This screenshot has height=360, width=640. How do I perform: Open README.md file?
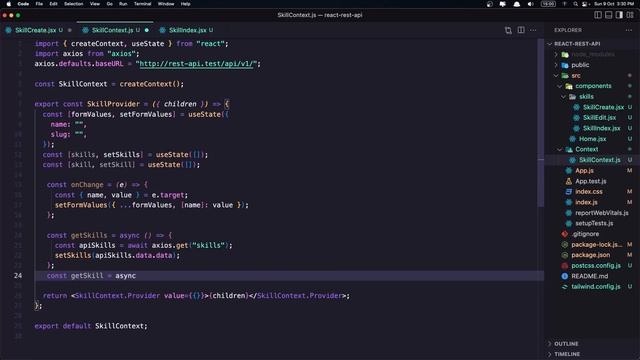(x=589, y=276)
